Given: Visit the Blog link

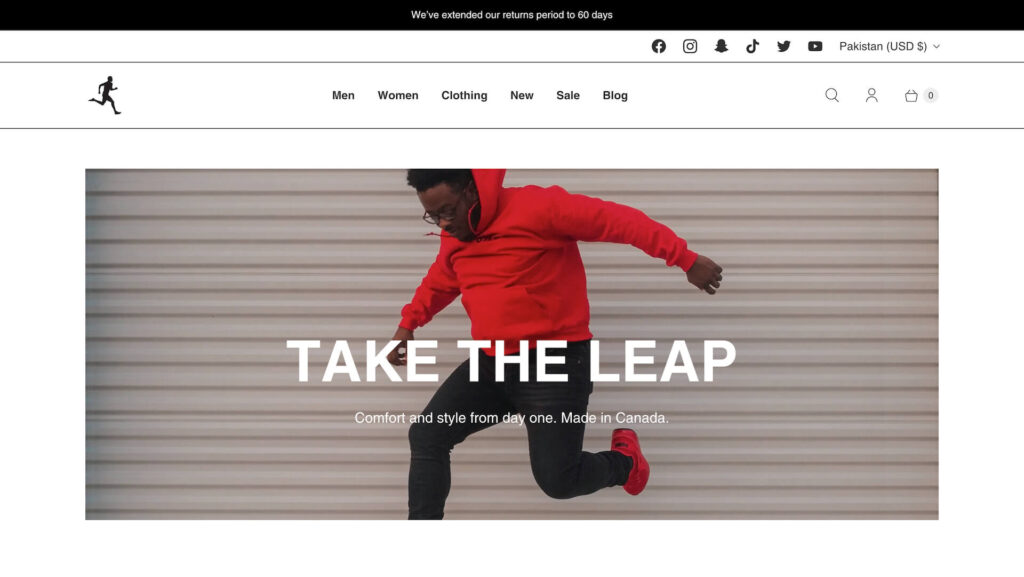Looking at the screenshot, I should click(x=615, y=95).
